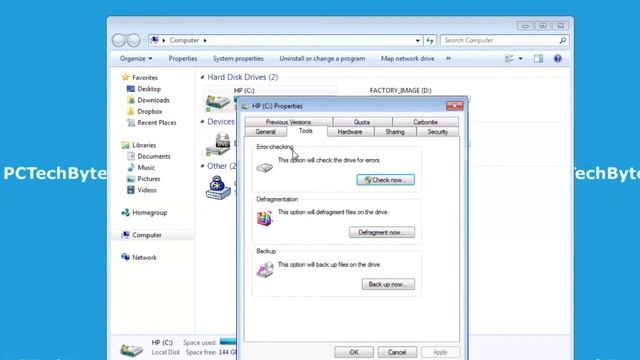
Task: Cancel the HP (C:) Properties dialog
Action: (397, 352)
